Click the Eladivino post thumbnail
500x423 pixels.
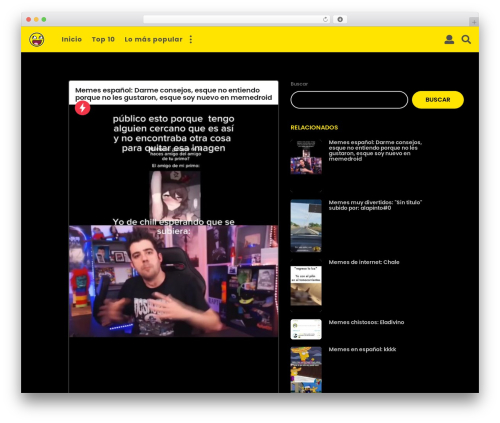coord(306,329)
